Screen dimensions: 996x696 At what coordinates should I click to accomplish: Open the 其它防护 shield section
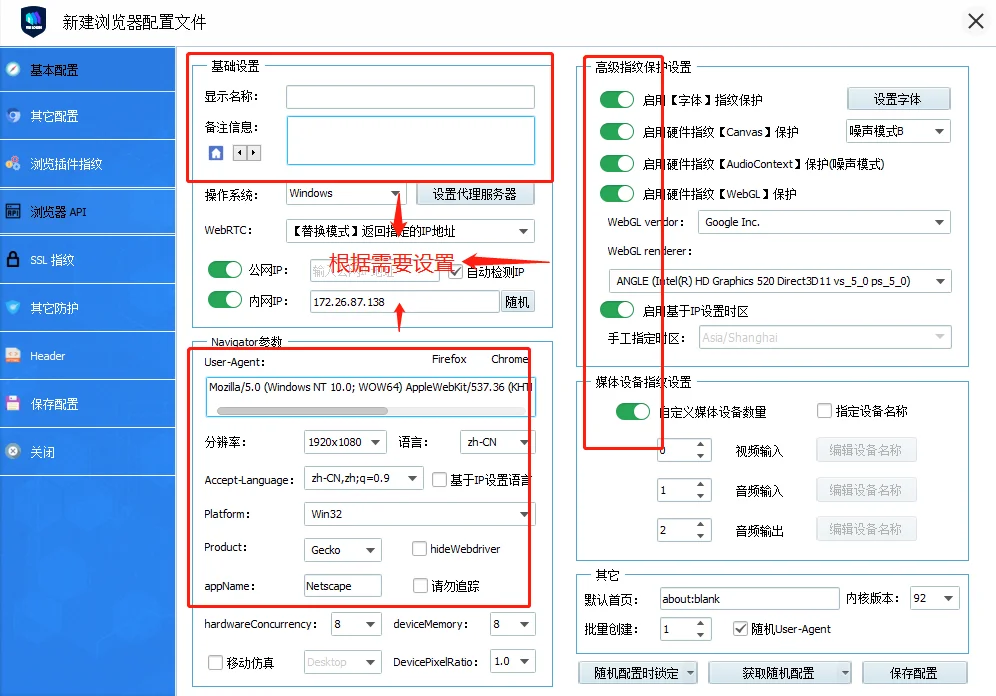pos(54,308)
